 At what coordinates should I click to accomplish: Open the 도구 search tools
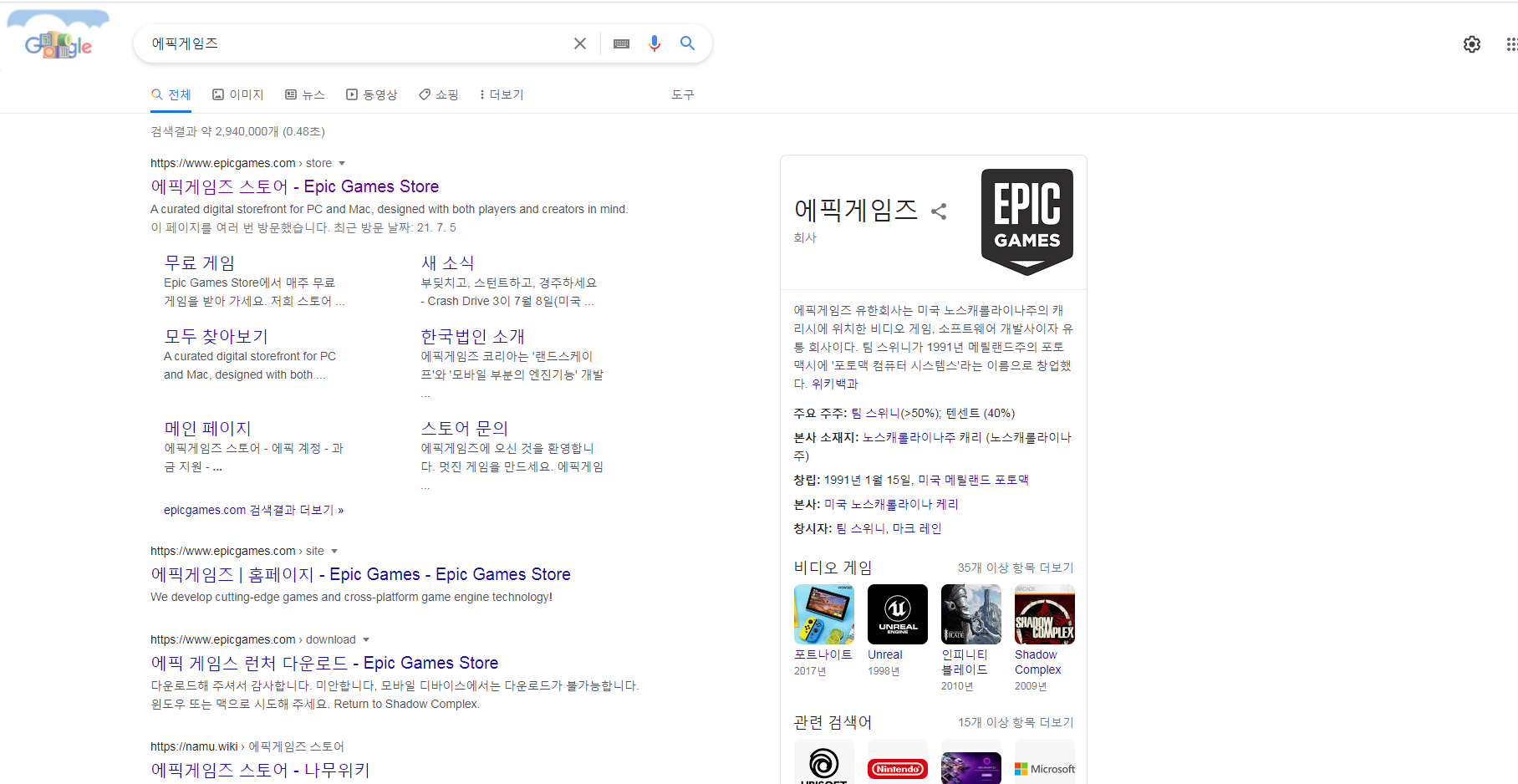(x=683, y=94)
